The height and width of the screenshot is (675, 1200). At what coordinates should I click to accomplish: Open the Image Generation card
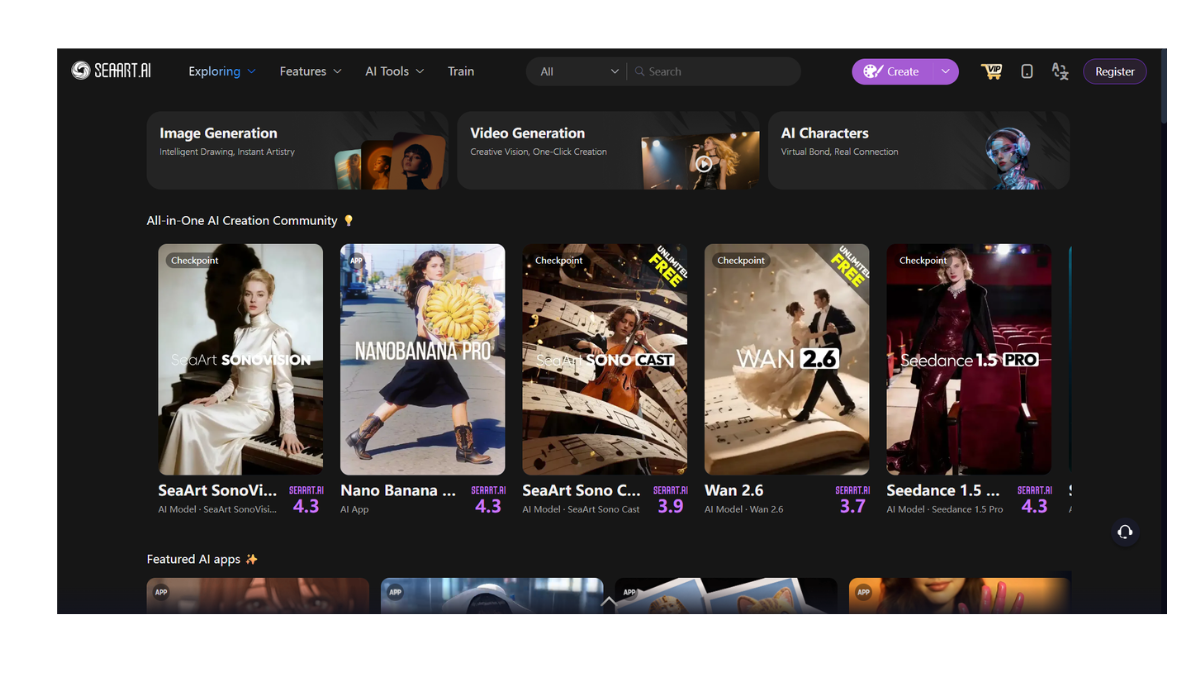click(x=297, y=150)
